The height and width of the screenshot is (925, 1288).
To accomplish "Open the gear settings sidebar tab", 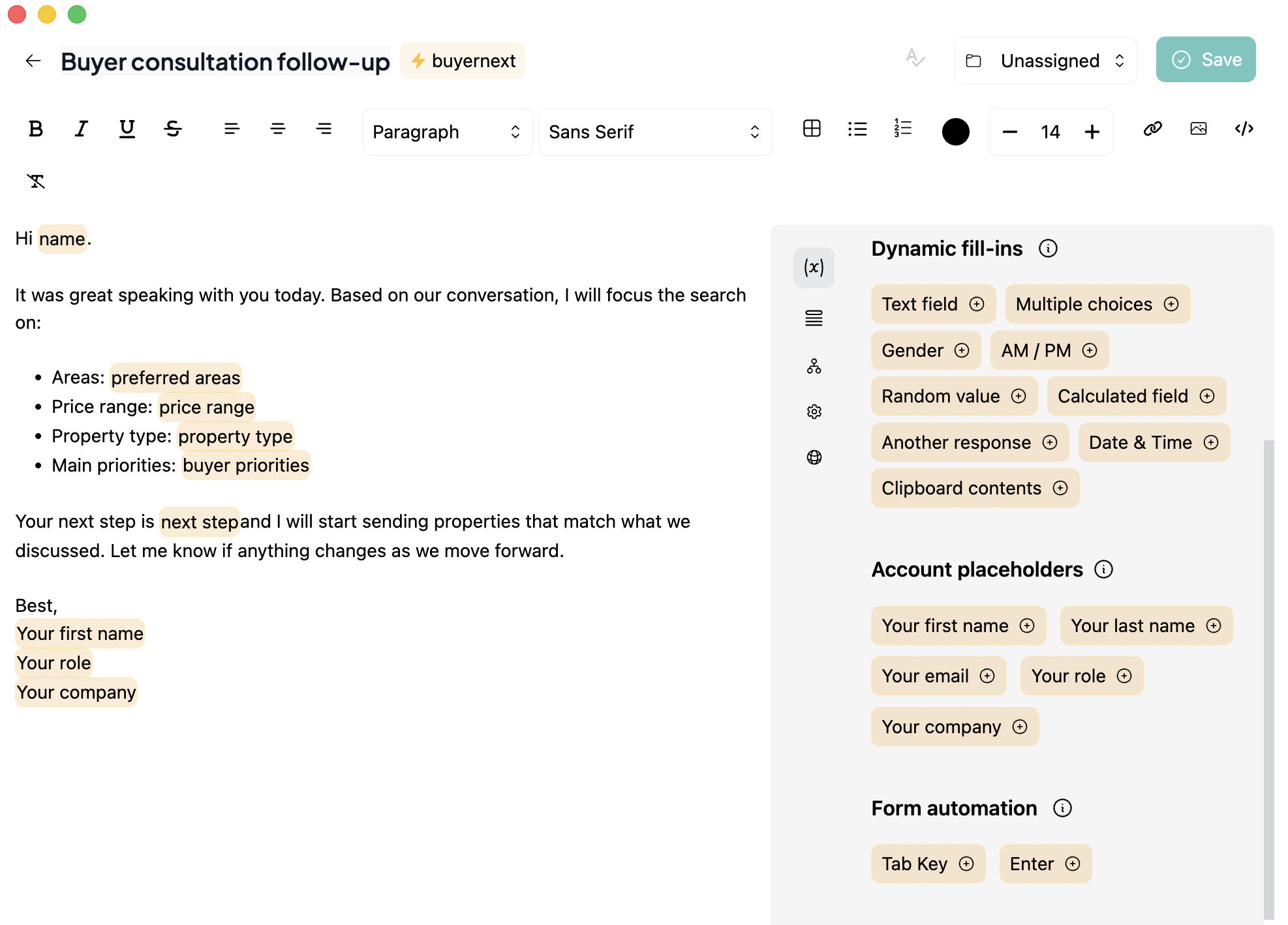I will point(814,412).
